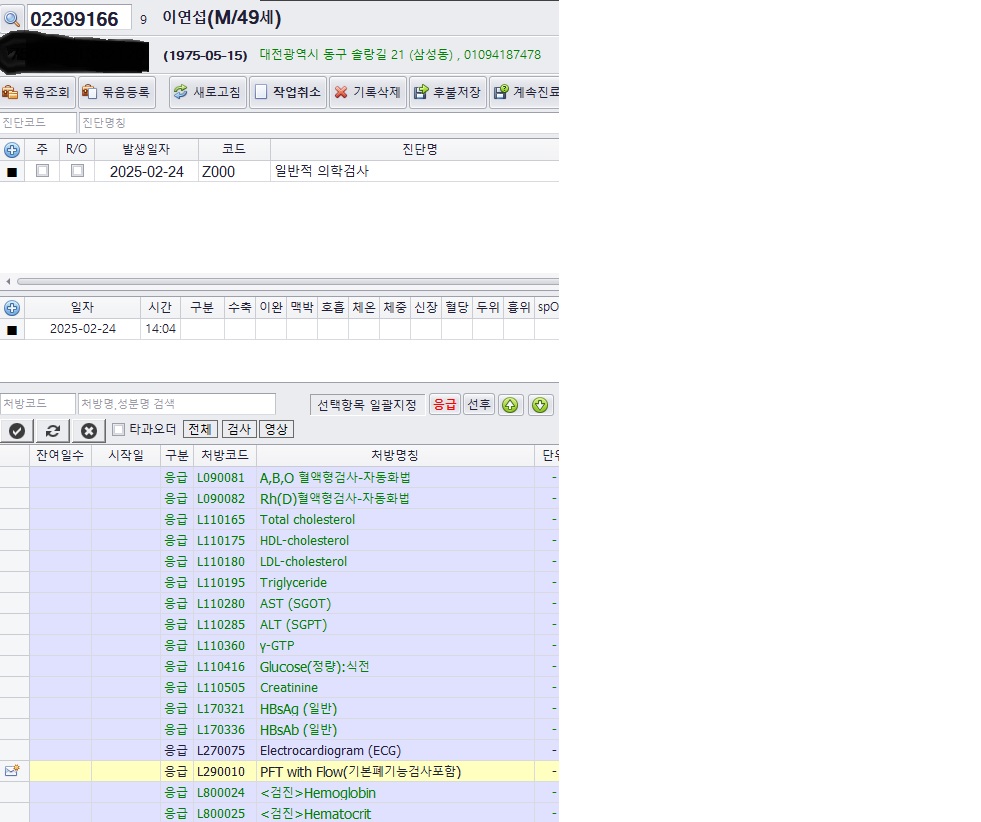Add a diagnosis with the plus icon
Image resolution: width=981 pixels, height=822 pixels.
tap(12, 150)
